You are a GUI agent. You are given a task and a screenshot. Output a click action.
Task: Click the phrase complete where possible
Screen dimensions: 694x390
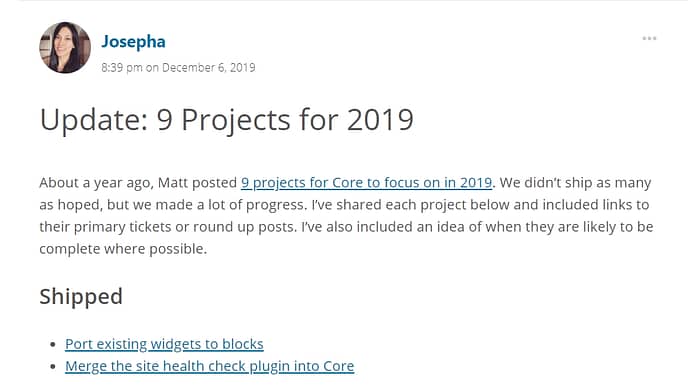coord(123,249)
